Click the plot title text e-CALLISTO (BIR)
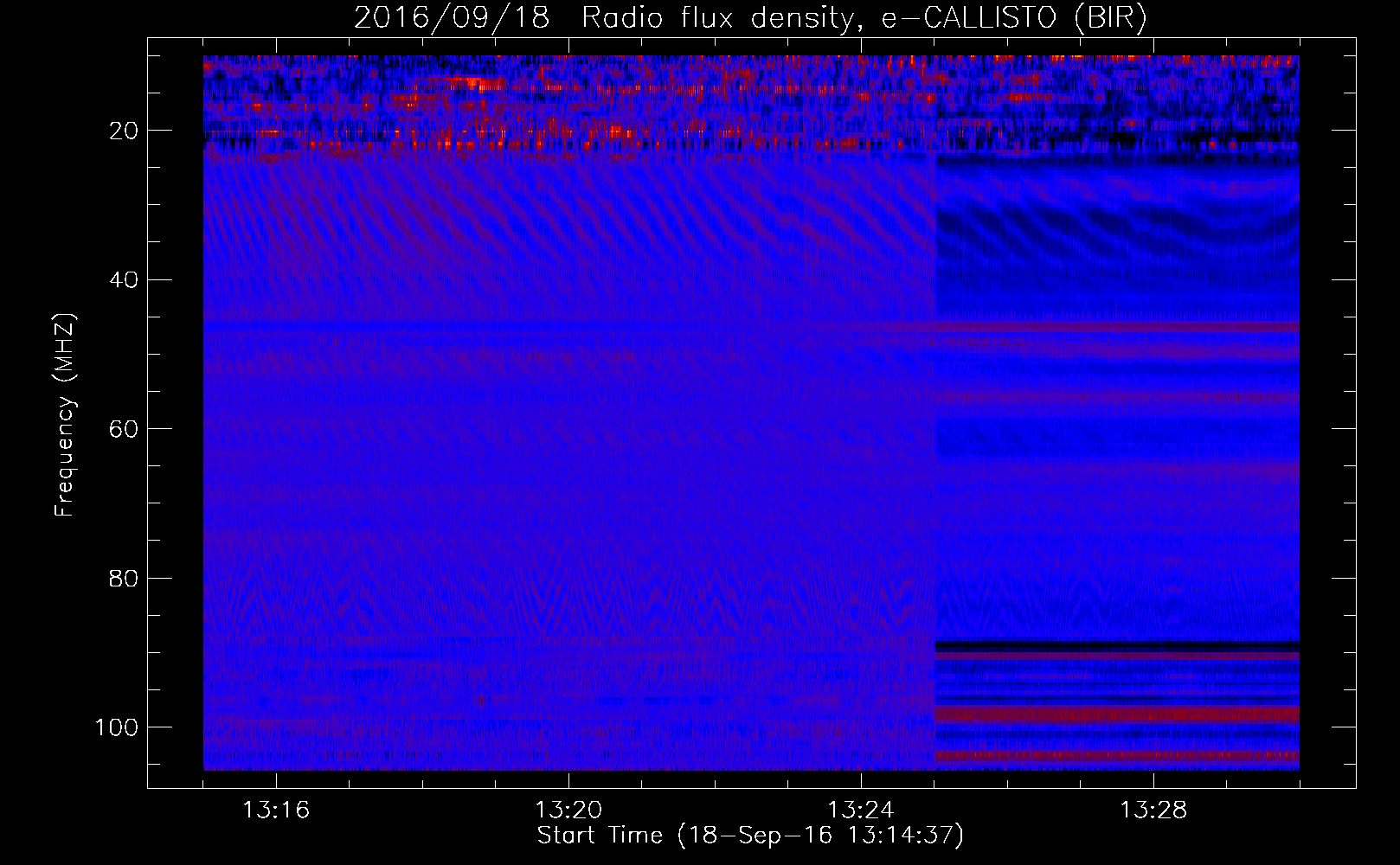This screenshot has height=865, width=1400. pos(1014,18)
